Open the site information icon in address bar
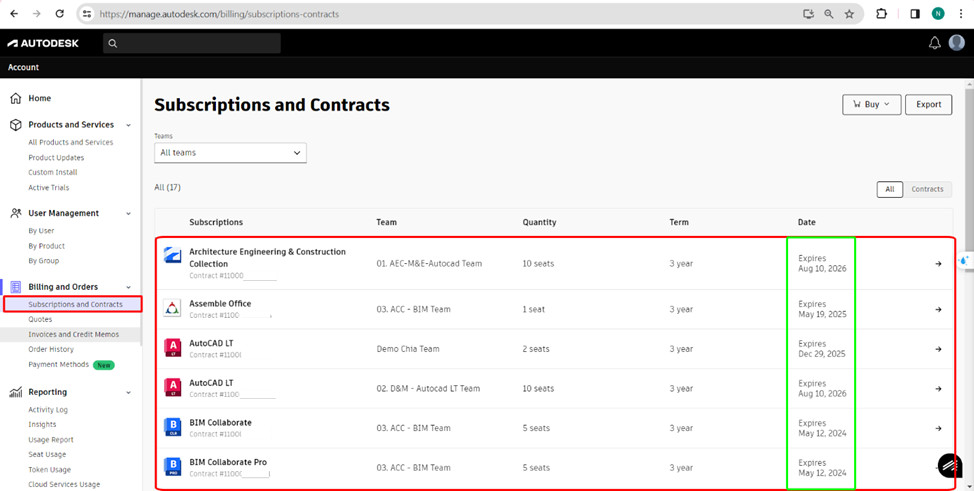Screen dimensions: 974x491 pyautogui.click(x=88, y=14)
